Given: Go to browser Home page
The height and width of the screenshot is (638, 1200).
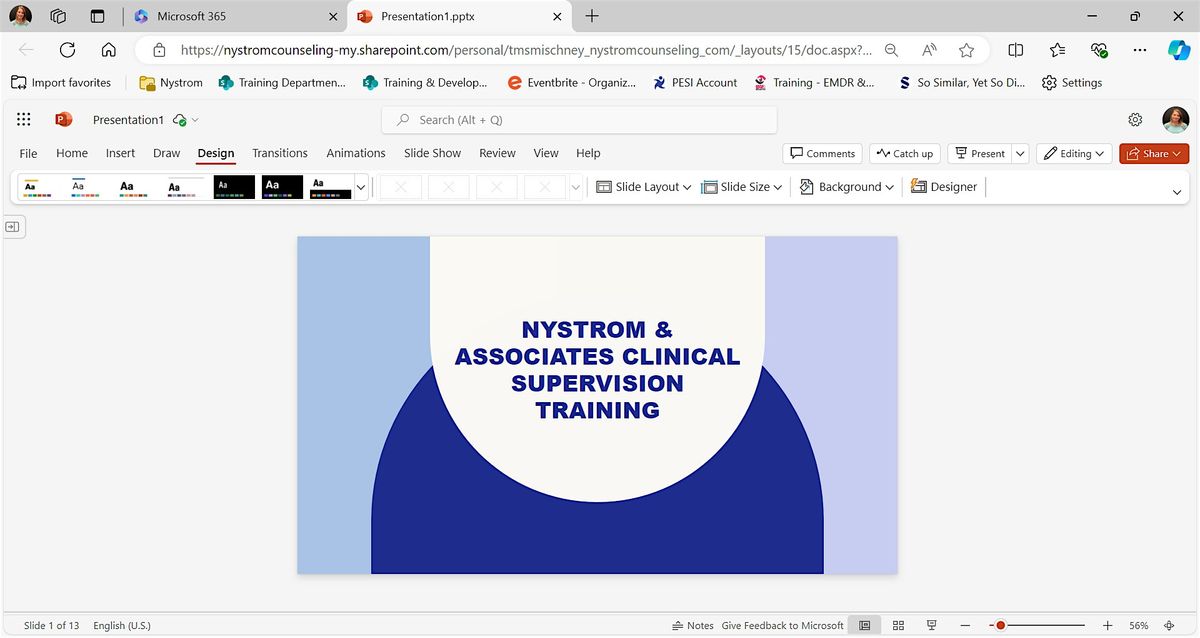Looking at the screenshot, I should tap(109, 49).
